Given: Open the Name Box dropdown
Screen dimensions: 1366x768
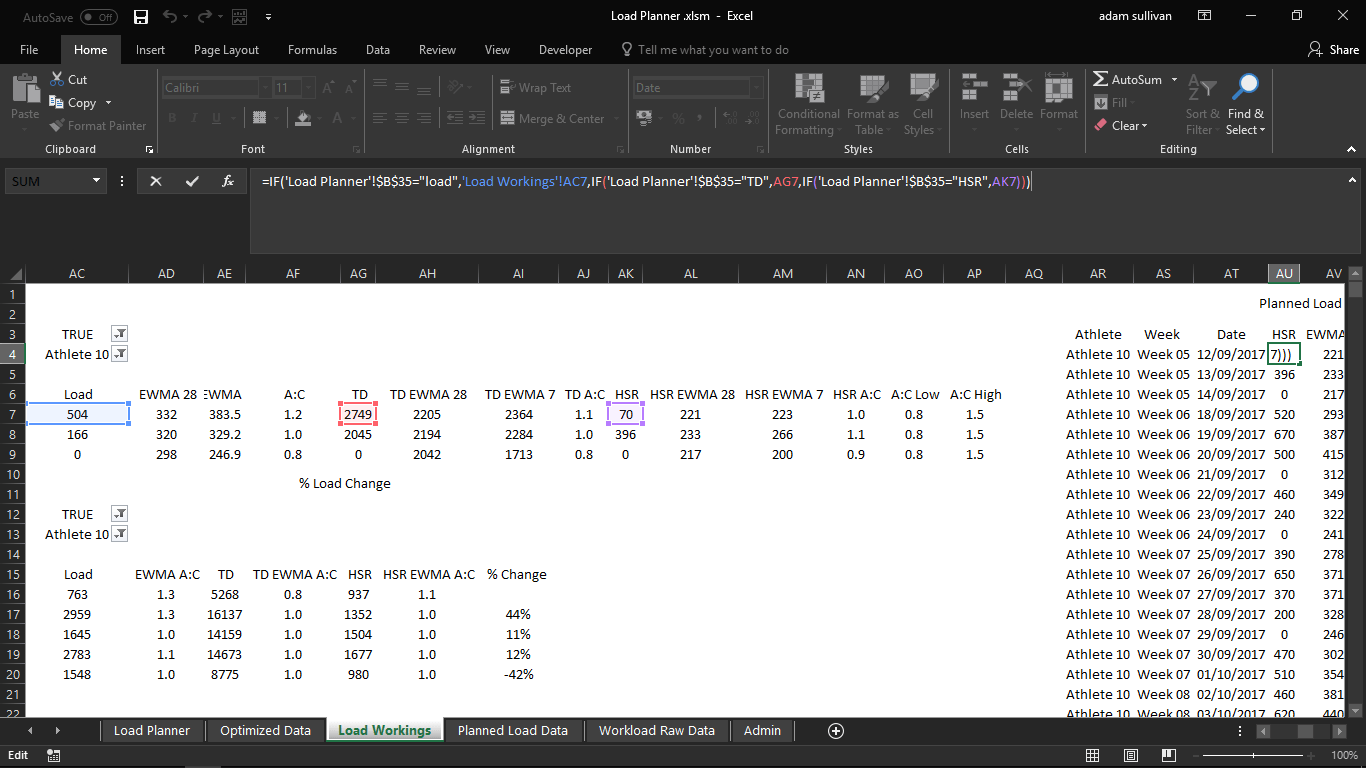Looking at the screenshot, I should point(95,180).
